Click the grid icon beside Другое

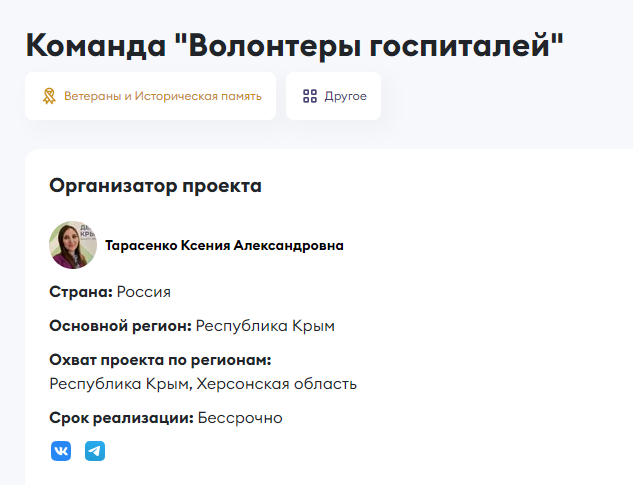pos(310,96)
